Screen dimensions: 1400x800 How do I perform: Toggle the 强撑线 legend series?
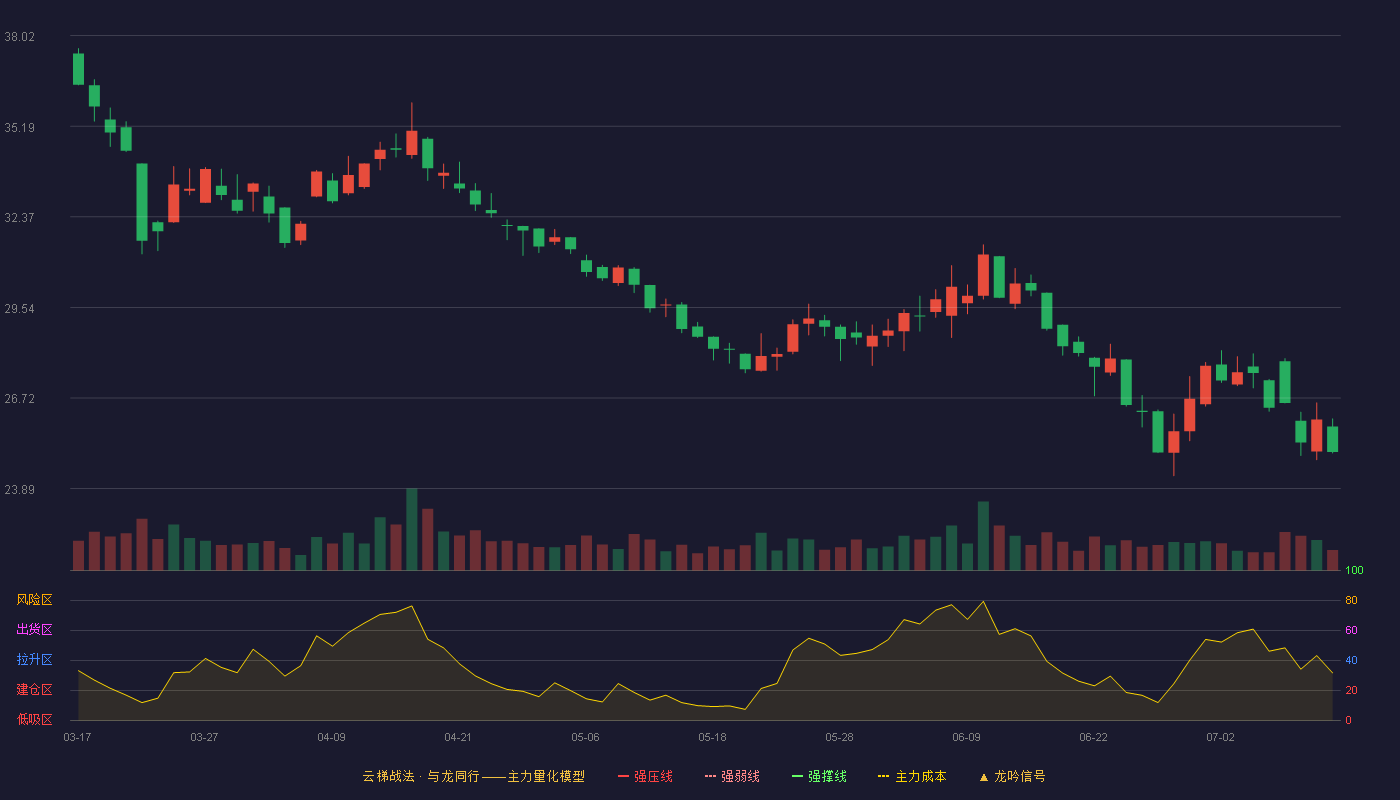[819, 776]
